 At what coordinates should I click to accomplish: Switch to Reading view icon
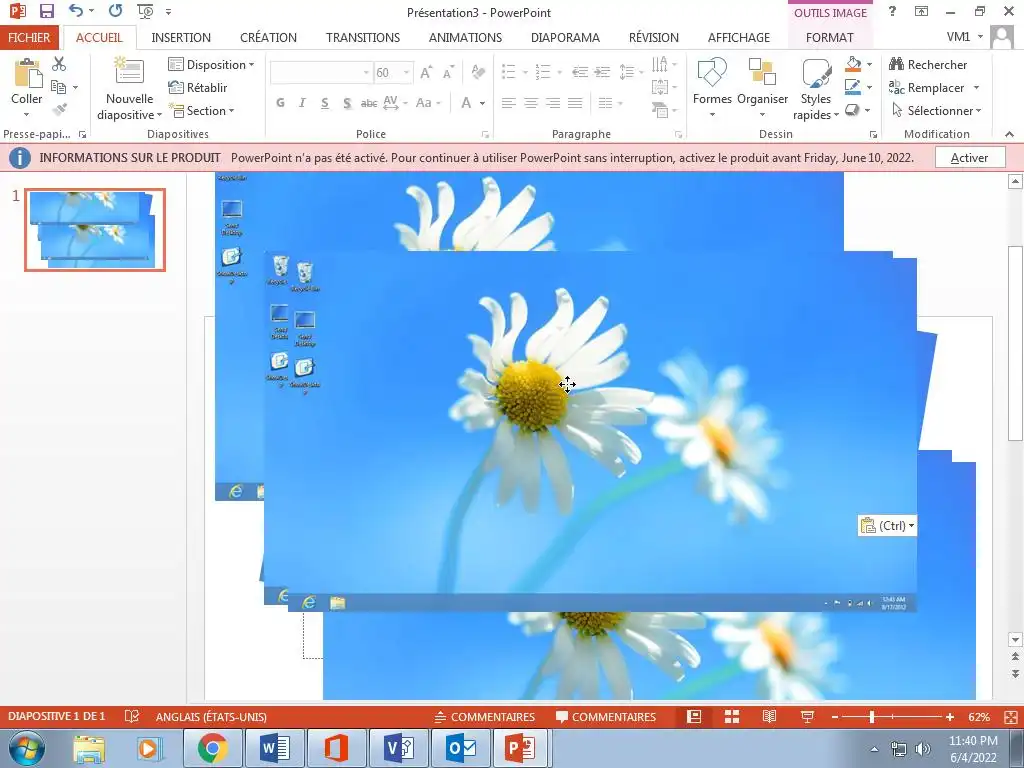(x=769, y=717)
